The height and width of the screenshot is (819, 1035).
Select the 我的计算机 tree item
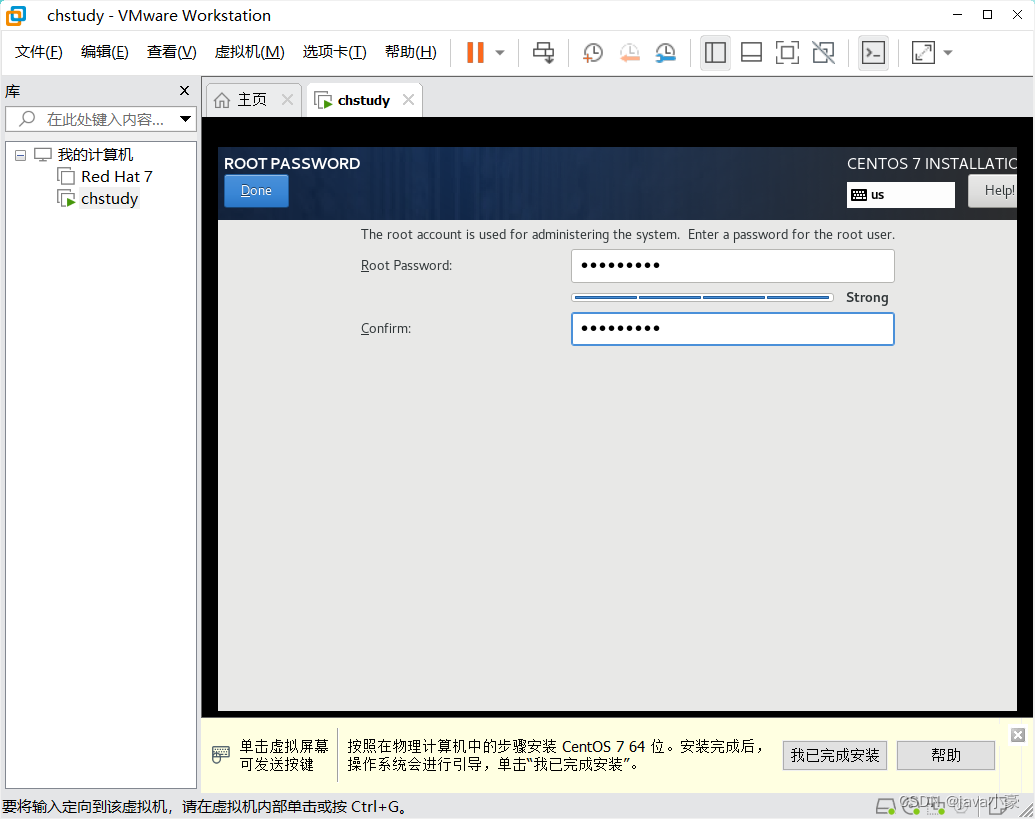pos(95,154)
